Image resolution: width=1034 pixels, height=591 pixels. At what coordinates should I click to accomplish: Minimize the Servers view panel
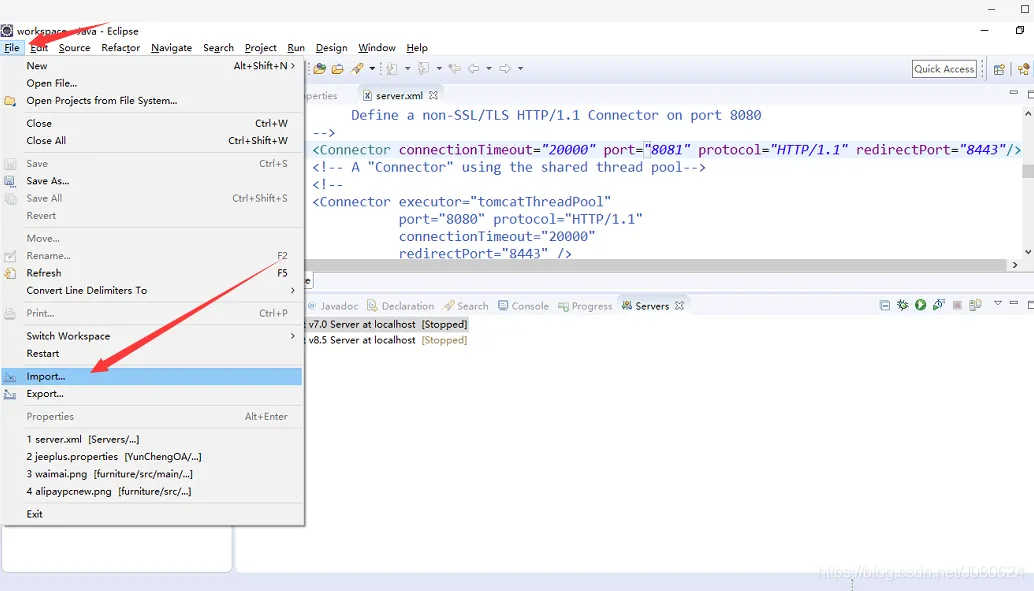[x=1014, y=303]
